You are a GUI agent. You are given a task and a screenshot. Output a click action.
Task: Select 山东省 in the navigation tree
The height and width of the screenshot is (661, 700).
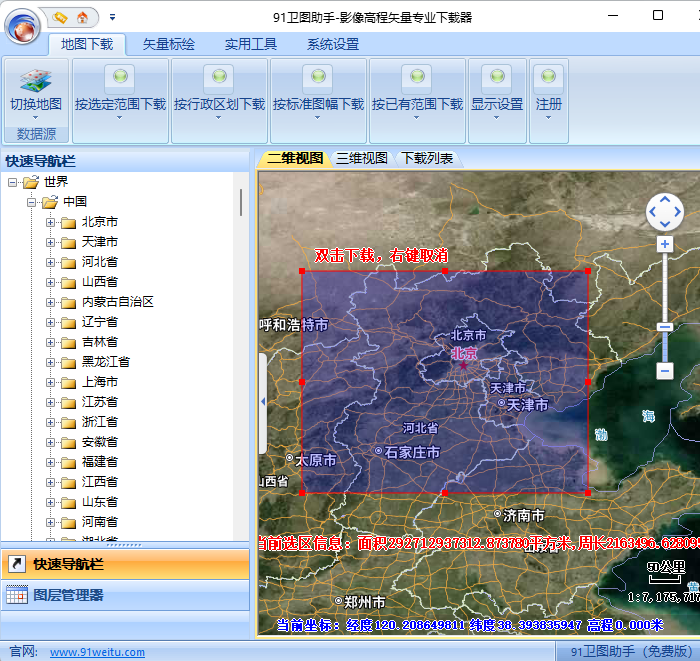point(100,502)
